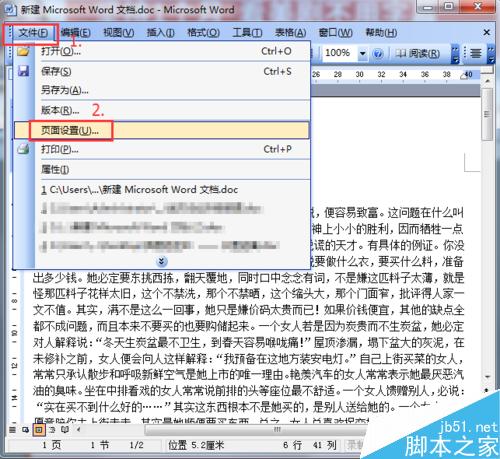Screen dimensions: 500x459
Task: Expand Standard toolbar options after Read button
Action: point(455,54)
